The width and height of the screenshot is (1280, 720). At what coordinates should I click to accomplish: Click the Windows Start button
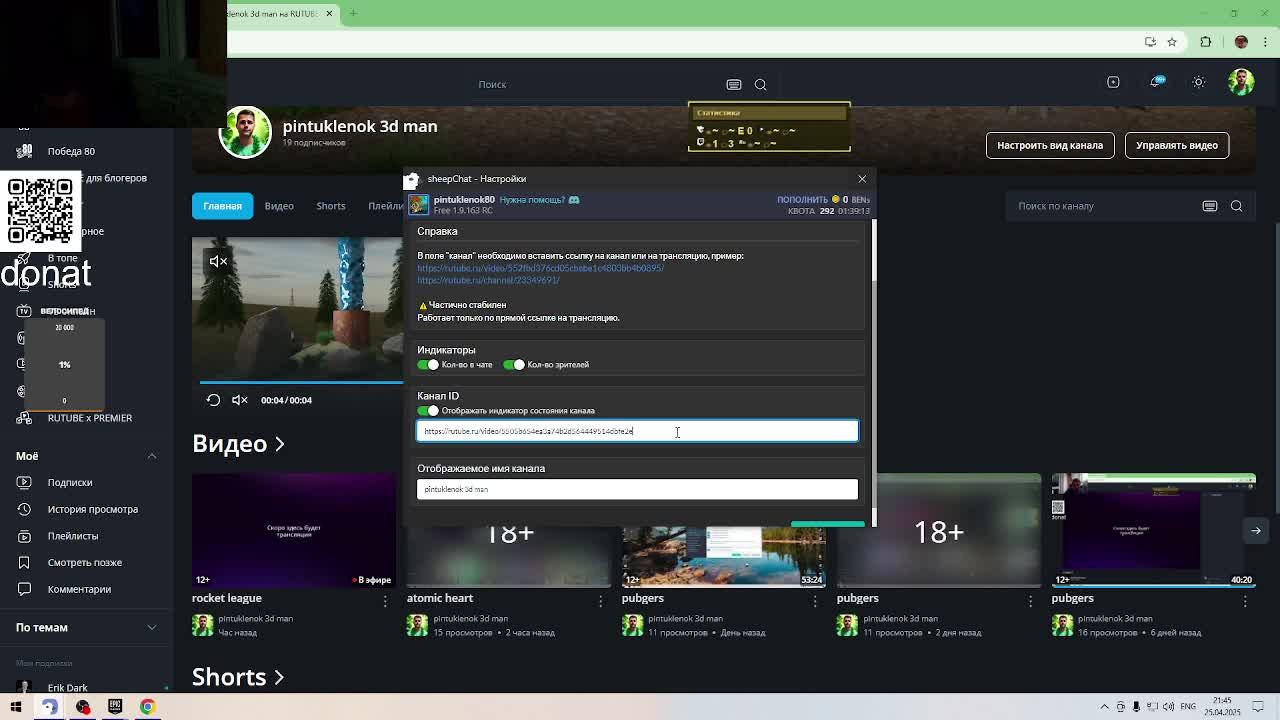tap(16, 707)
